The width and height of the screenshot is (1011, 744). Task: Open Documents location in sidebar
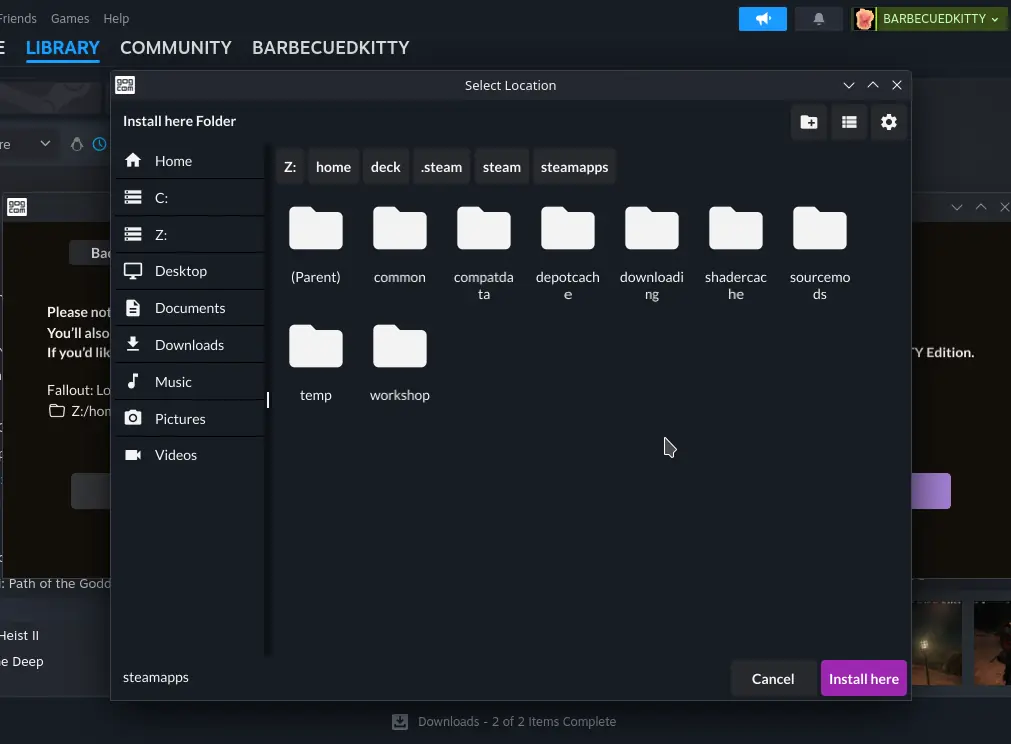click(x=190, y=308)
